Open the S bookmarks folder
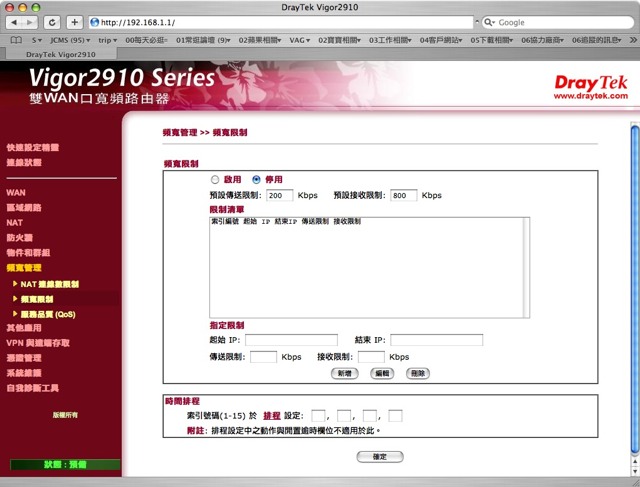Image resolution: width=640 pixels, height=487 pixels. (37, 40)
